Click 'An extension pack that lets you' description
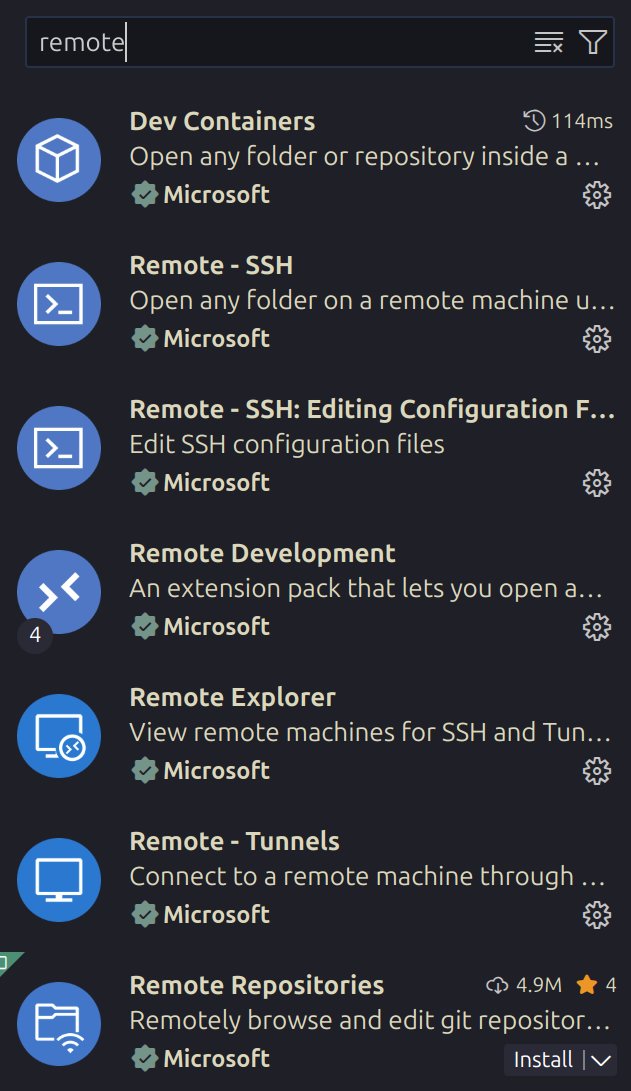This screenshot has width=631, height=1091. [x=365, y=589]
